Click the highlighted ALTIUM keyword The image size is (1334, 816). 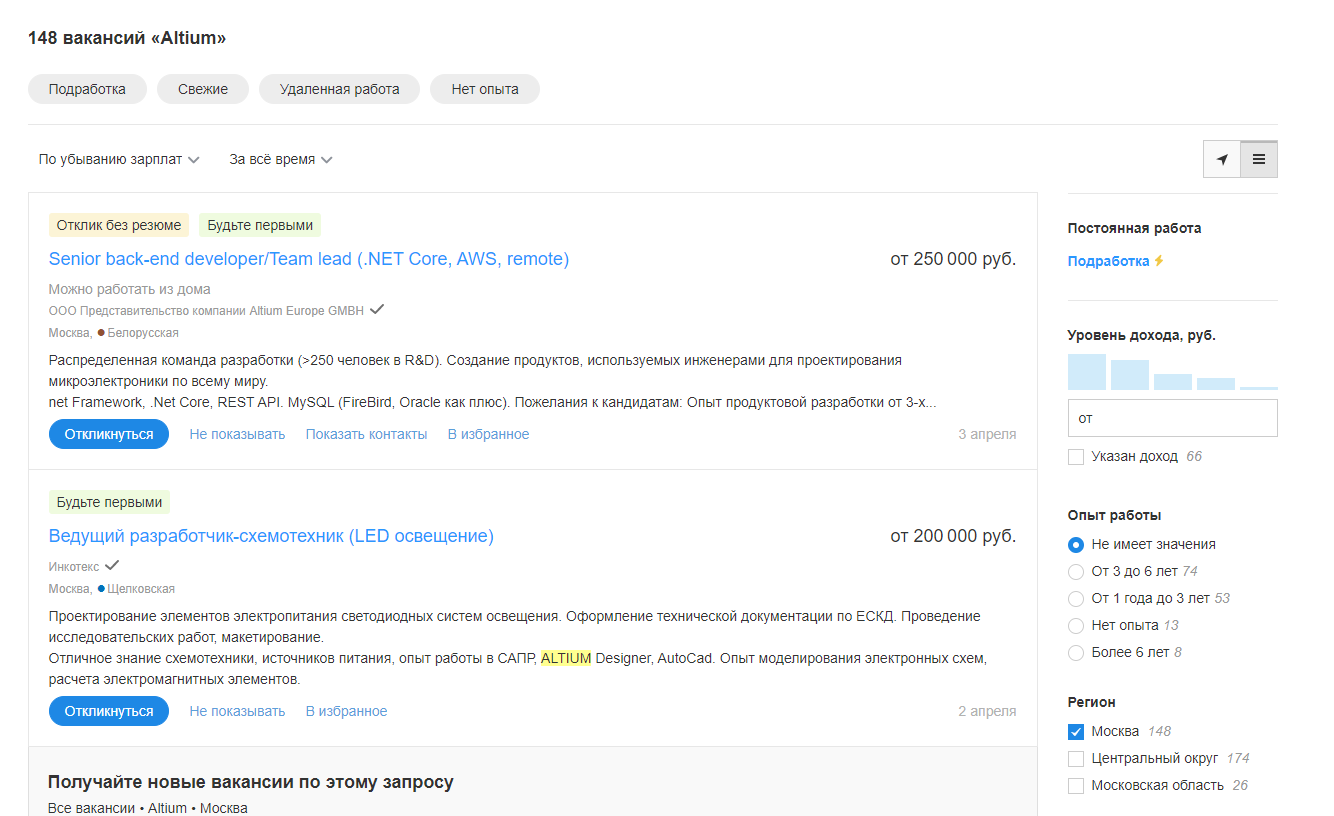(x=566, y=658)
